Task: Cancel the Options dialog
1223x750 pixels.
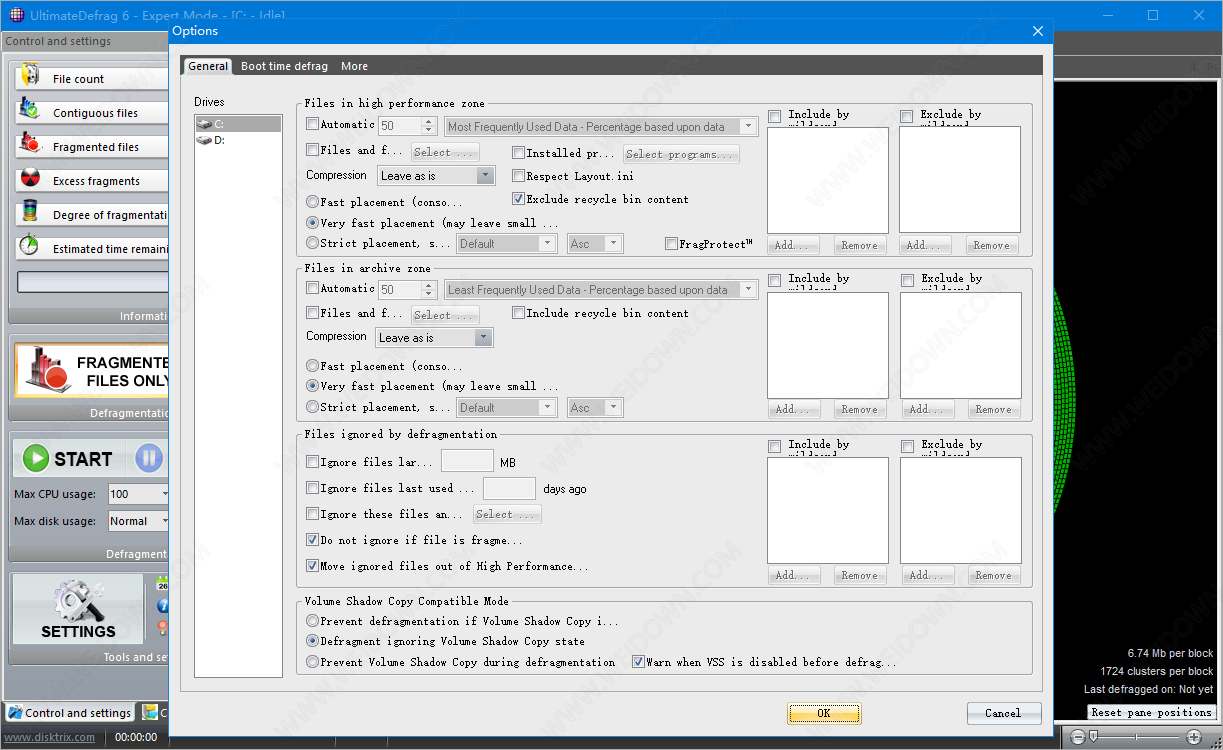Action: pyautogui.click(x=1004, y=713)
